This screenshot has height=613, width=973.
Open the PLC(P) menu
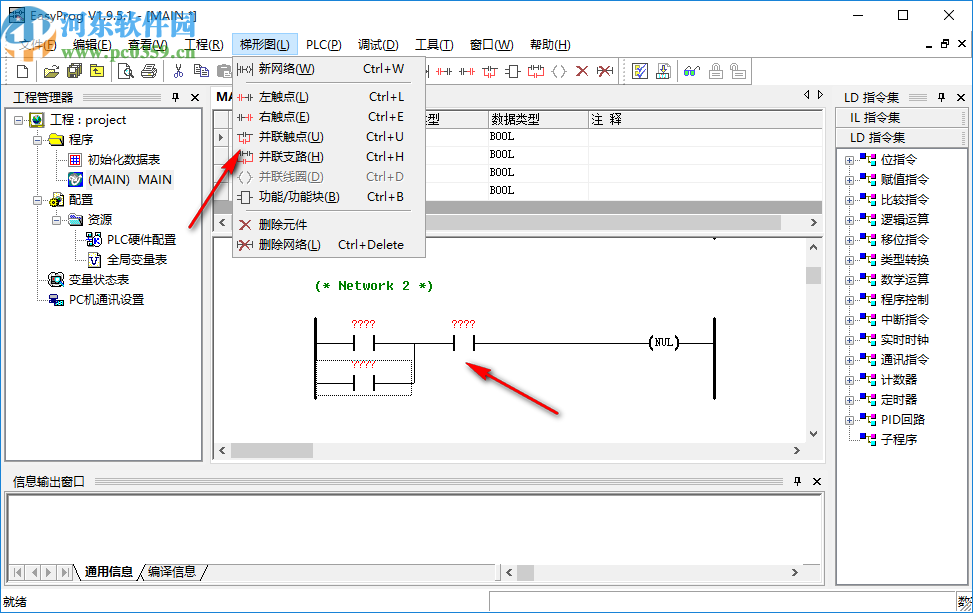[x=323, y=45]
